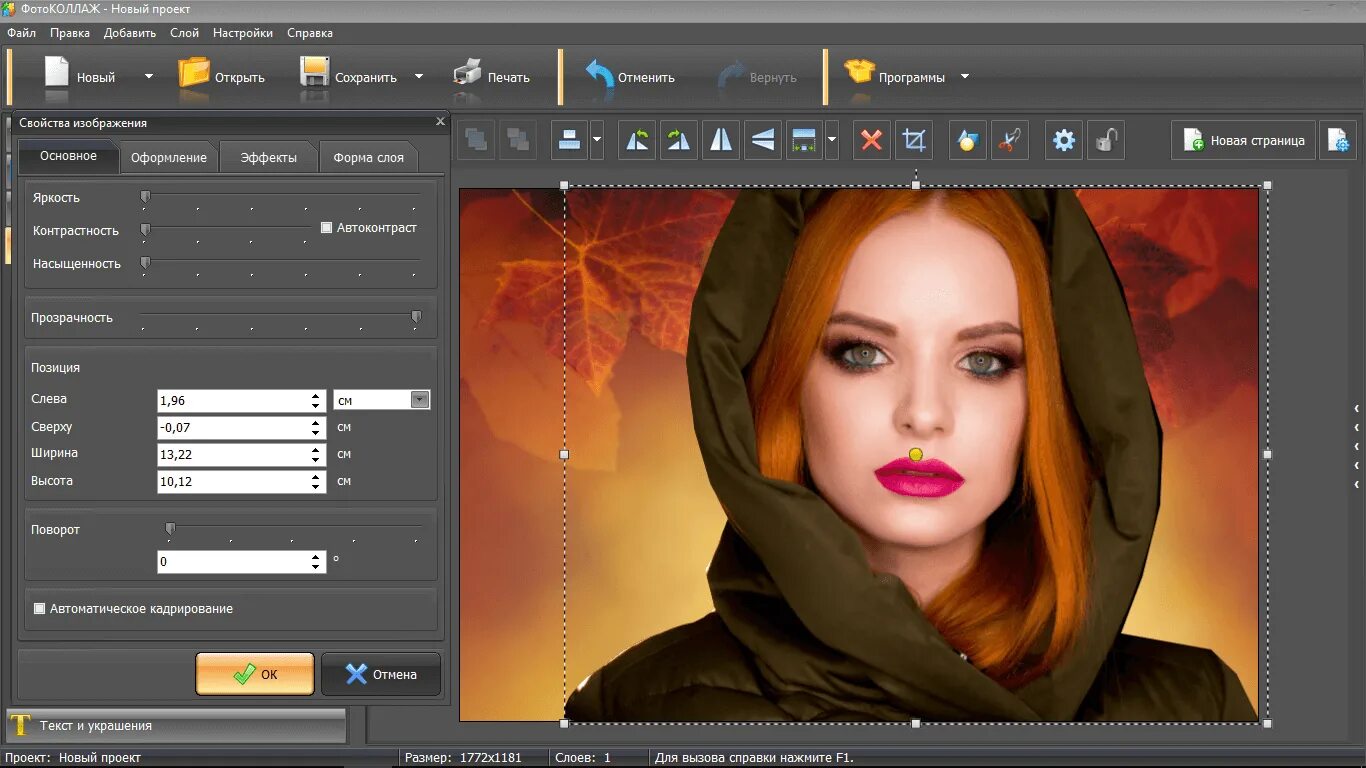Screen dimensions: 1366x768
Task: Click the padlock lock layer icon
Action: click(1105, 141)
